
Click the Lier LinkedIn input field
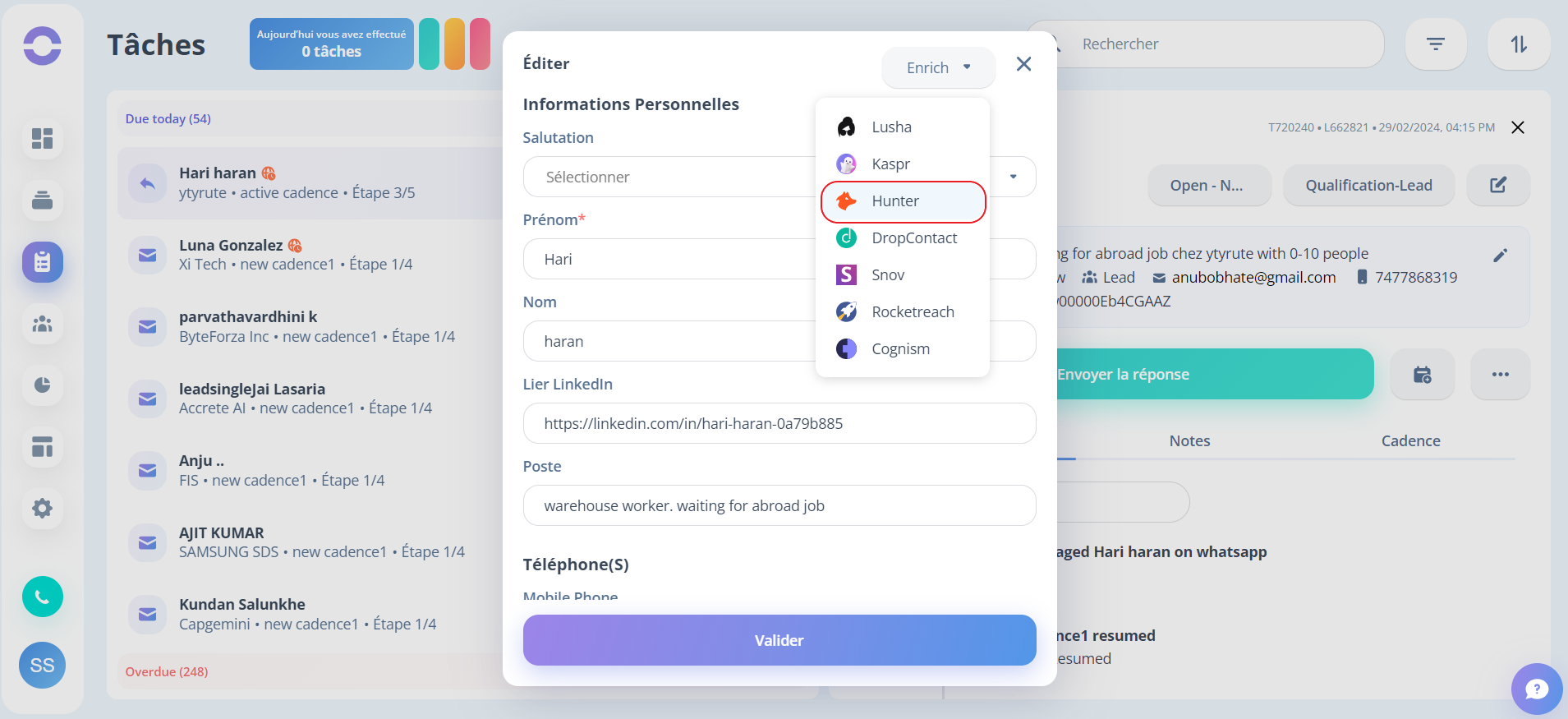[x=779, y=423]
